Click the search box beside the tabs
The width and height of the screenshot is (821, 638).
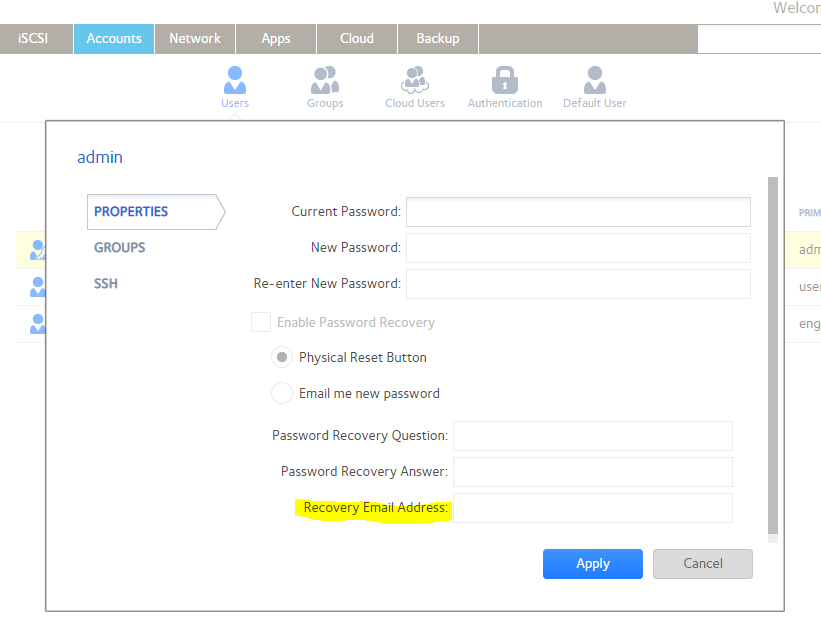[x=759, y=39]
